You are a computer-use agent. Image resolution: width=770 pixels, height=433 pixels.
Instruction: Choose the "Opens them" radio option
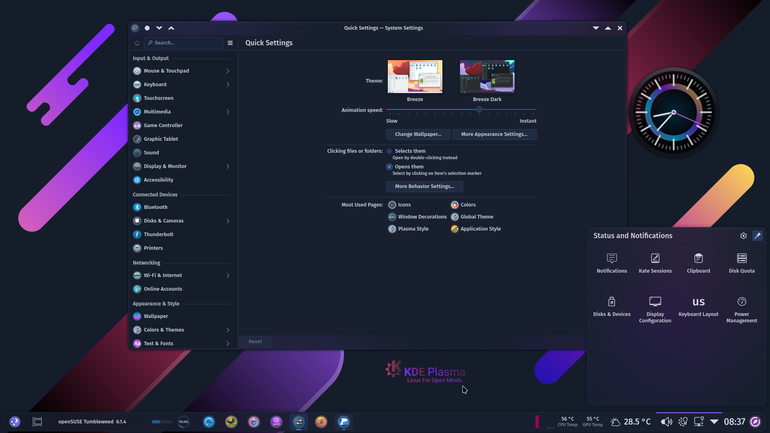pyautogui.click(x=389, y=167)
